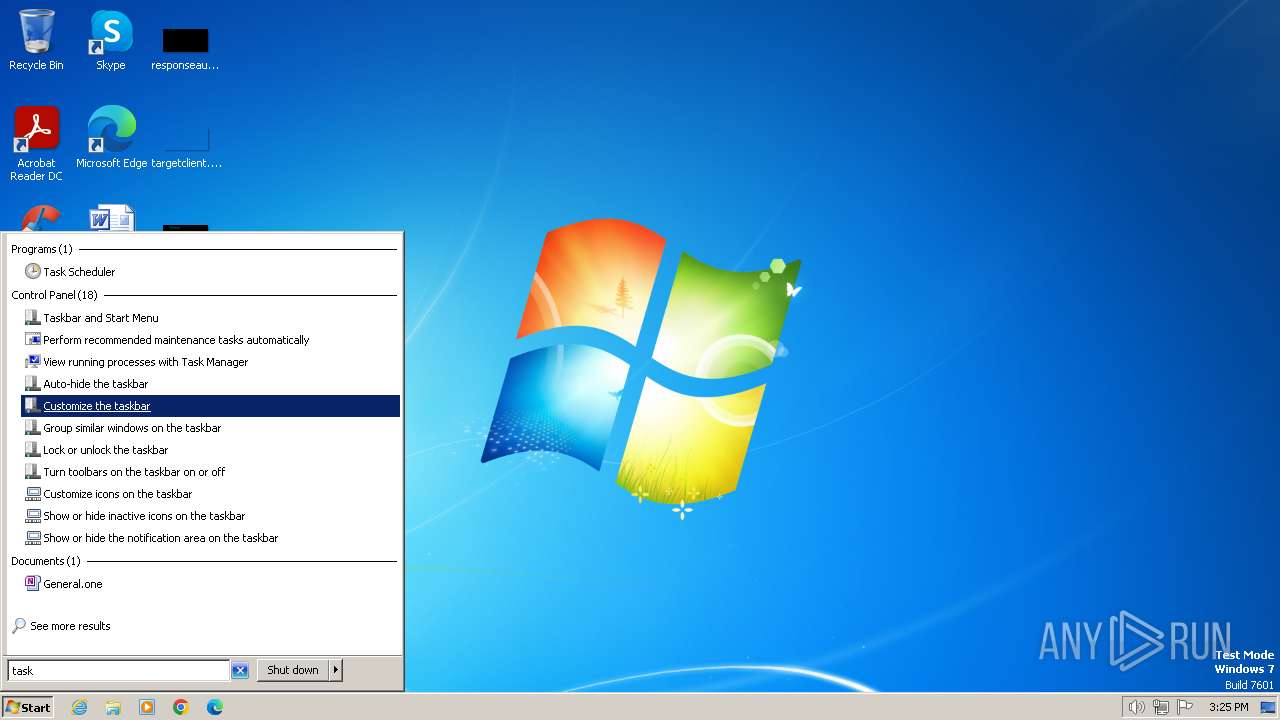
Task: Click the Programs (1) group header
Action: point(42,249)
